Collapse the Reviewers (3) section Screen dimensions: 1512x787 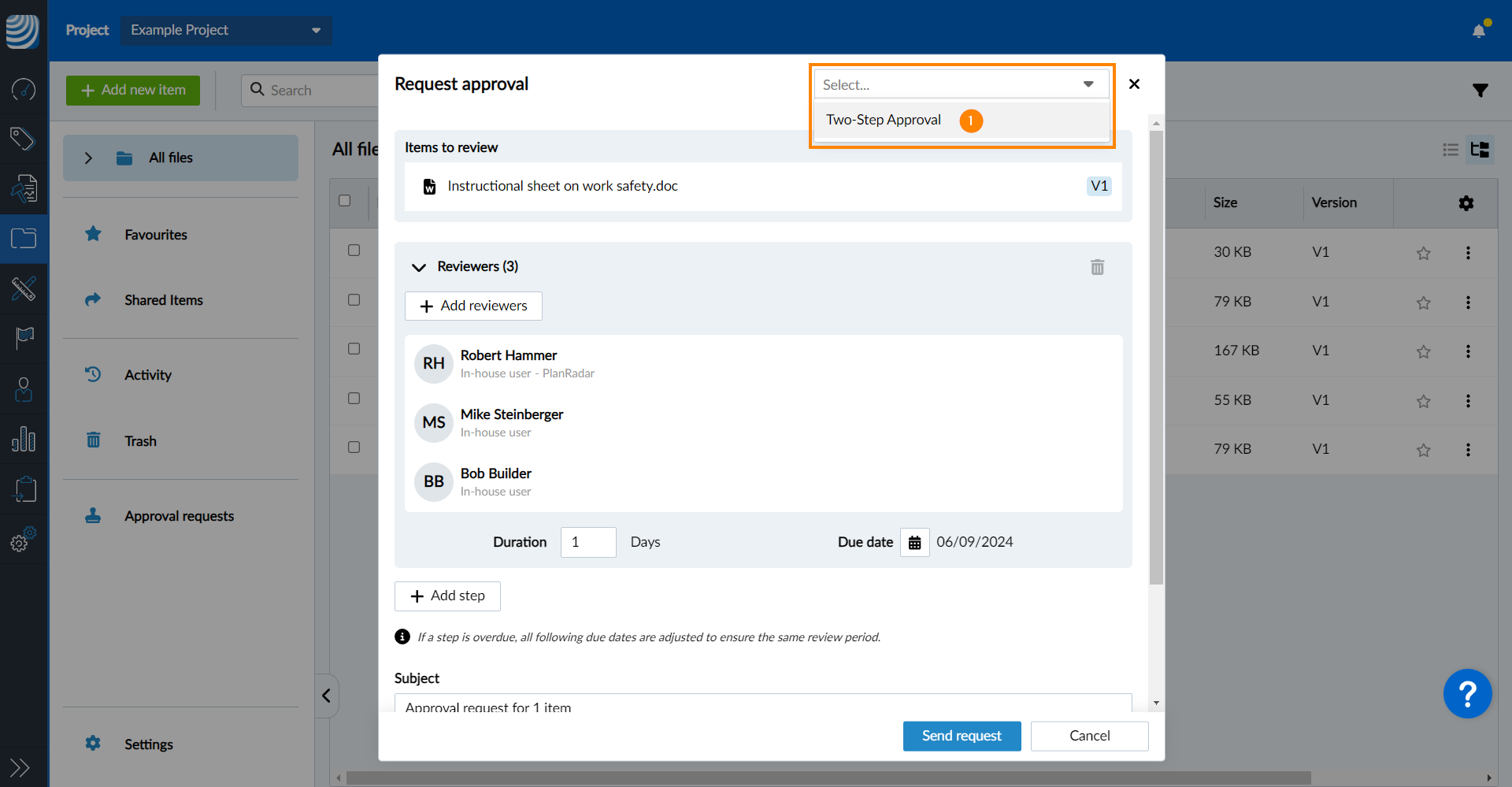[418, 267]
